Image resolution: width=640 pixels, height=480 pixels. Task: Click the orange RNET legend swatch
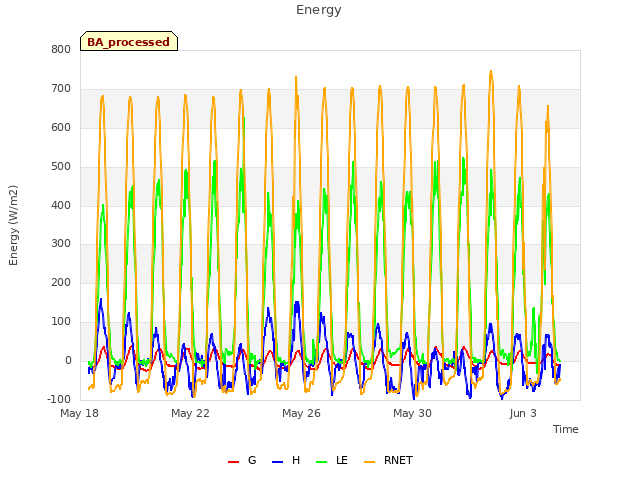369,462
